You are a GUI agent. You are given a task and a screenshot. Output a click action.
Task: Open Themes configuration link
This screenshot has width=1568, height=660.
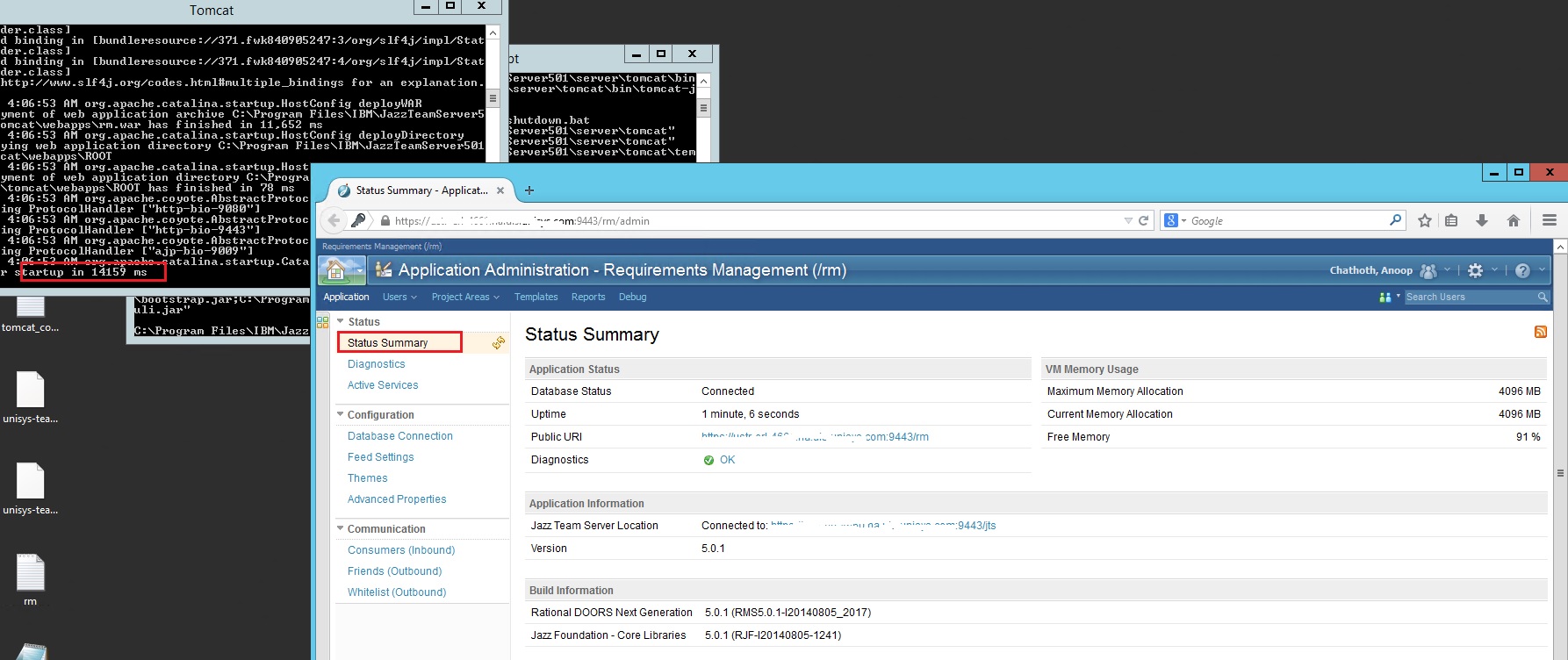click(367, 478)
